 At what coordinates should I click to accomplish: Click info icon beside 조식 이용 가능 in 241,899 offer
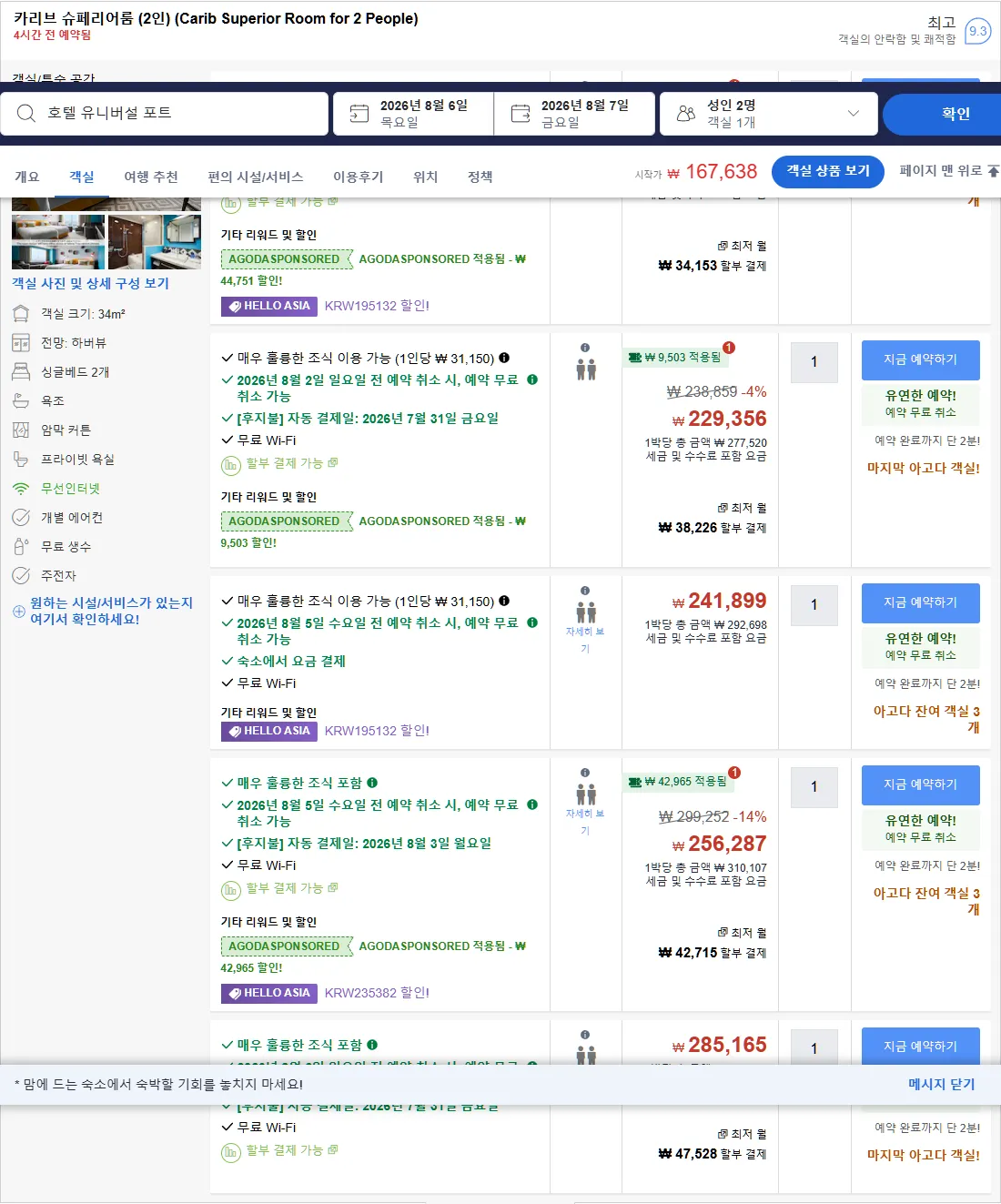(x=504, y=601)
